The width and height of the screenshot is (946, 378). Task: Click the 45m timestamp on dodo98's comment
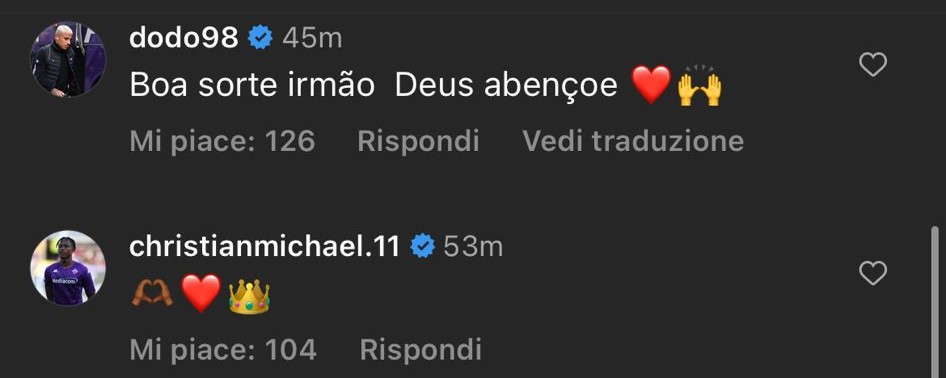312,39
